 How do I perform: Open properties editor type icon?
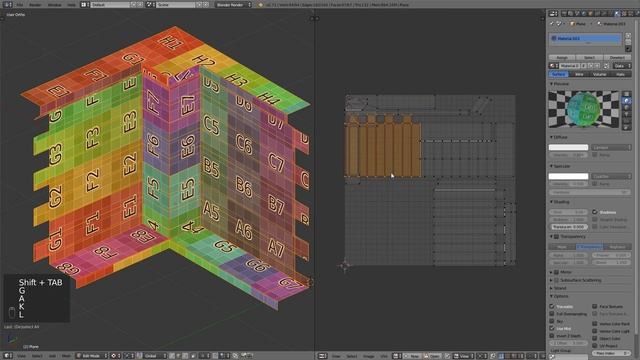pos(553,13)
